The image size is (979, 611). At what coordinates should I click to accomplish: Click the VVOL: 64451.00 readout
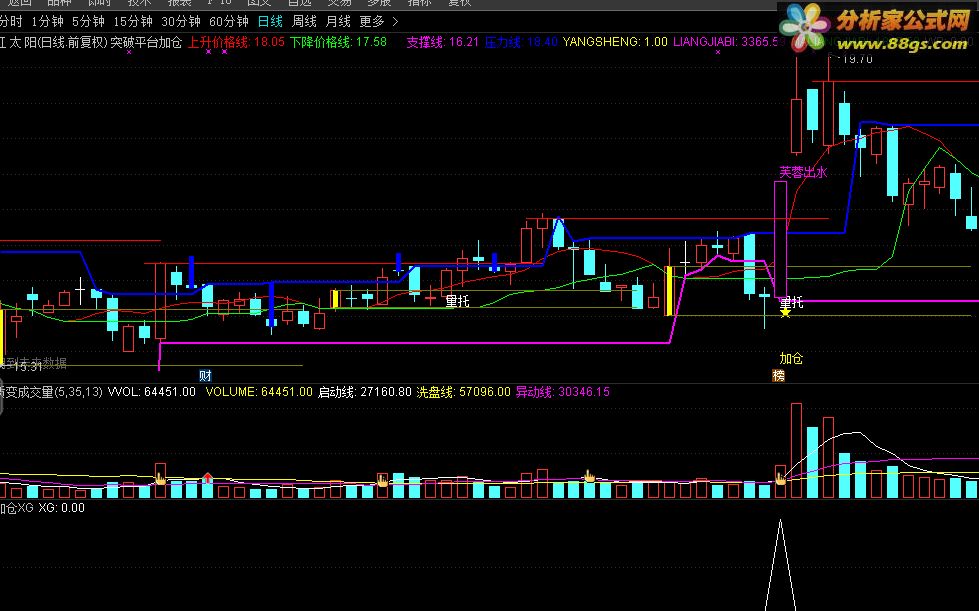click(x=152, y=392)
